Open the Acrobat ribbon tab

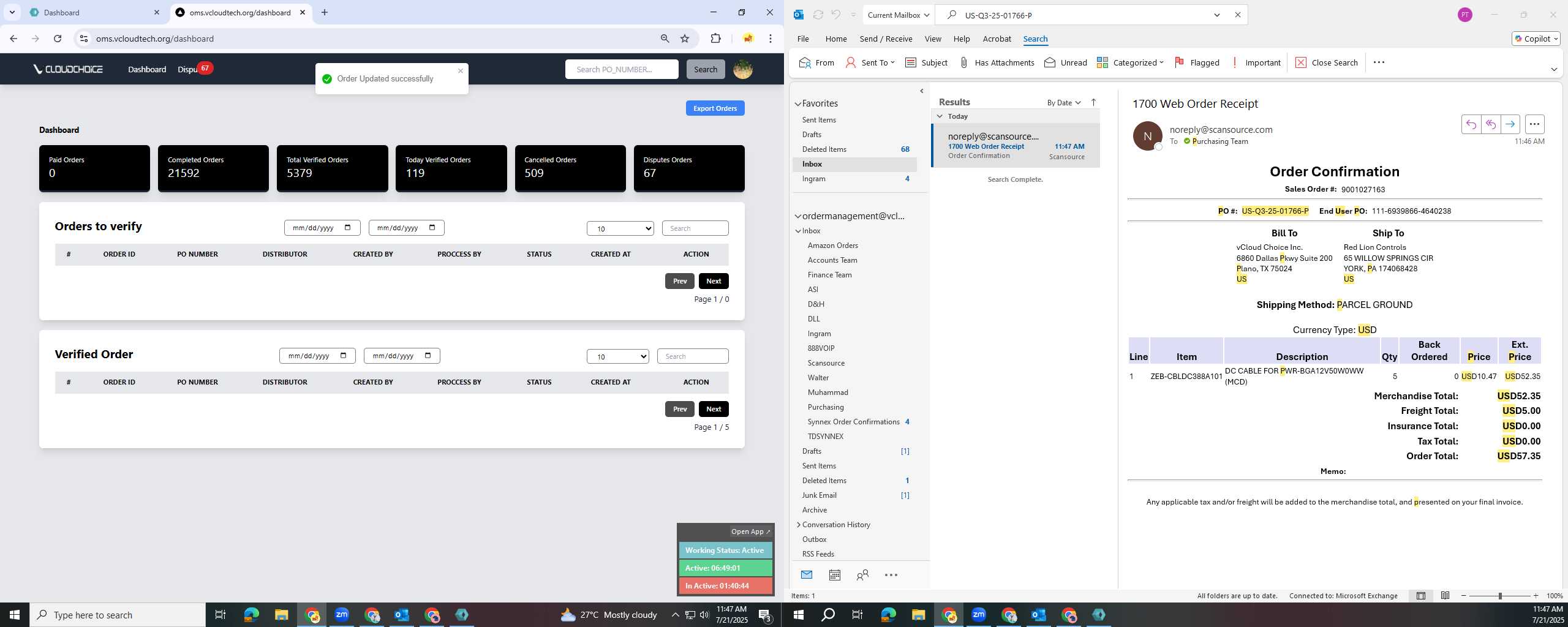997,39
